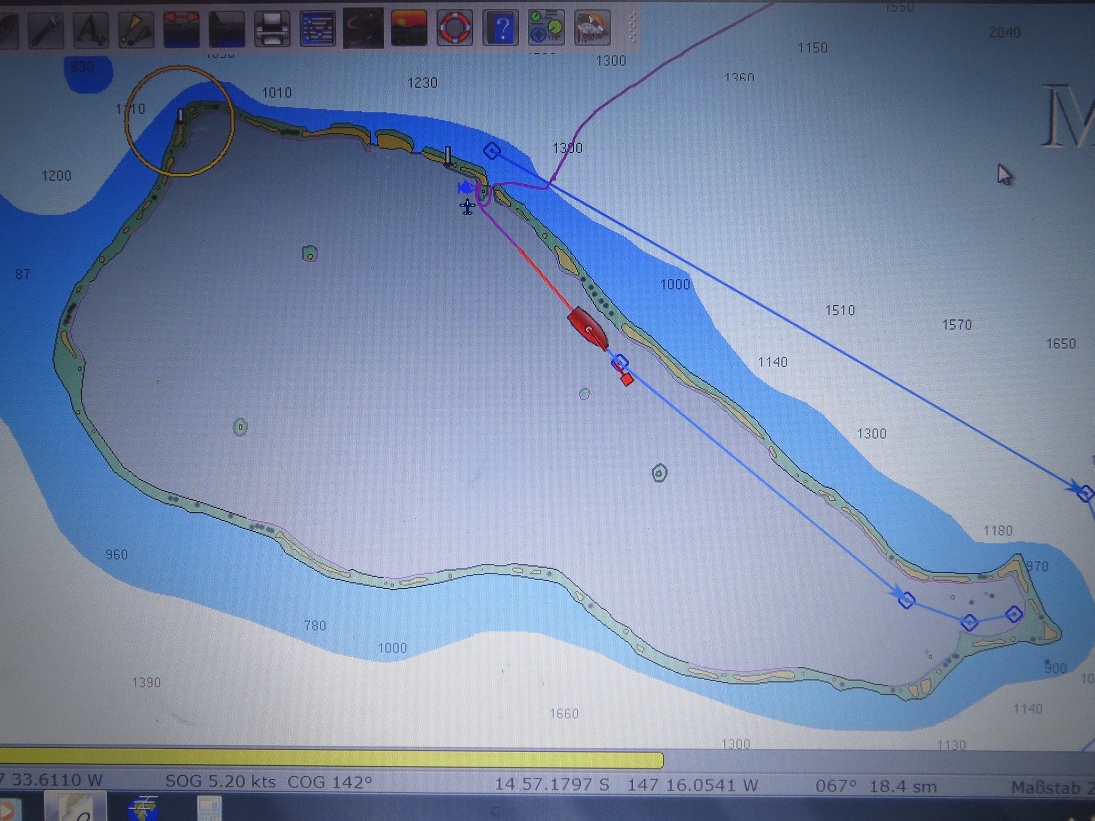Select the red vessel icon in the lagoon
Image resolution: width=1095 pixels, height=821 pixels.
pyautogui.click(x=587, y=328)
